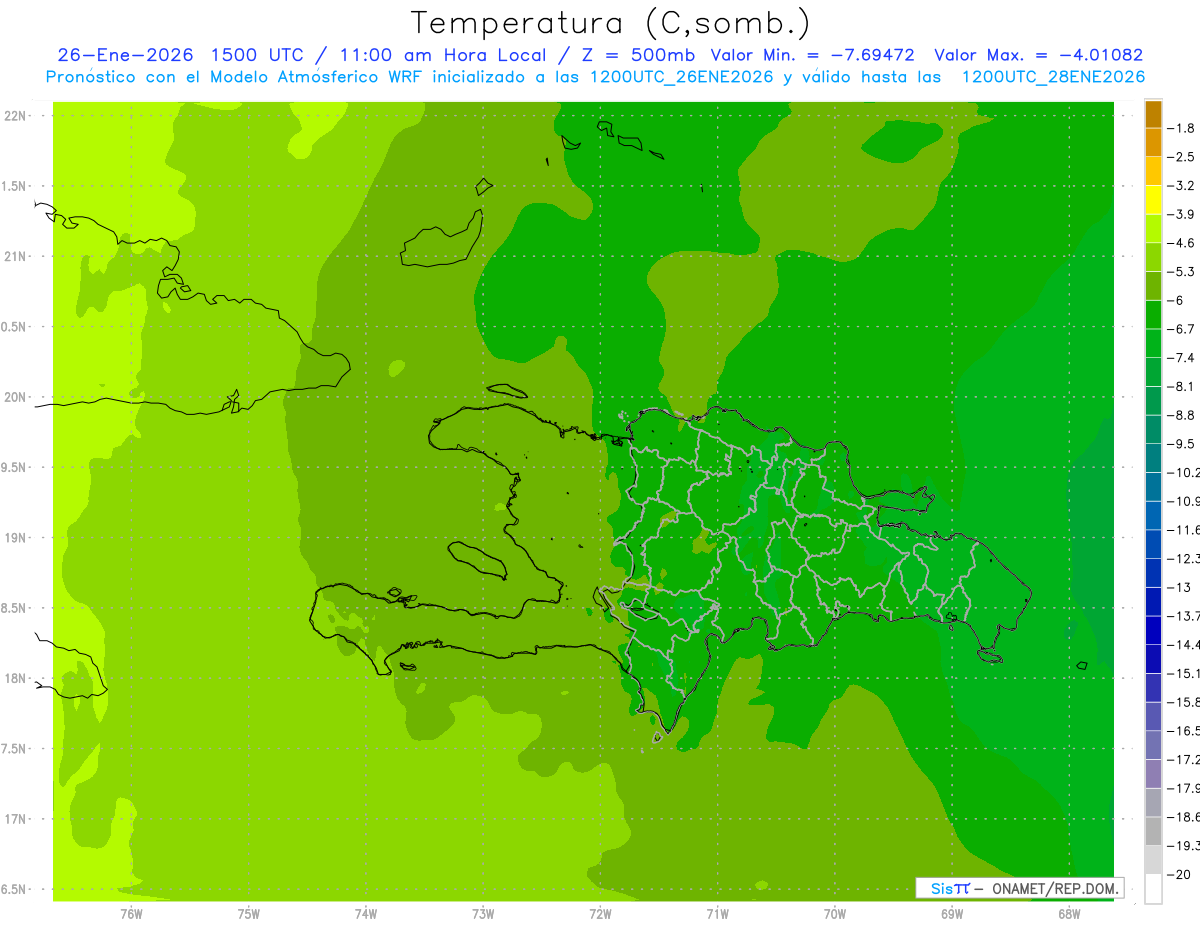Click the '21N' latitude label

click(14, 257)
